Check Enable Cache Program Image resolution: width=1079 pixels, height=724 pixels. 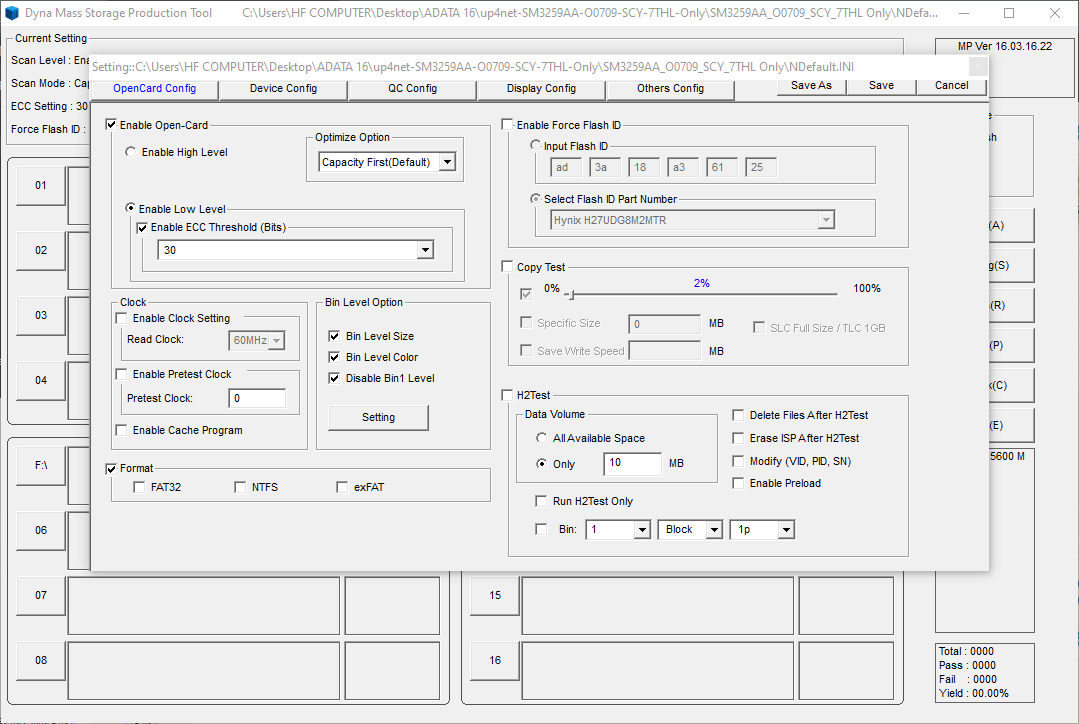[122, 430]
